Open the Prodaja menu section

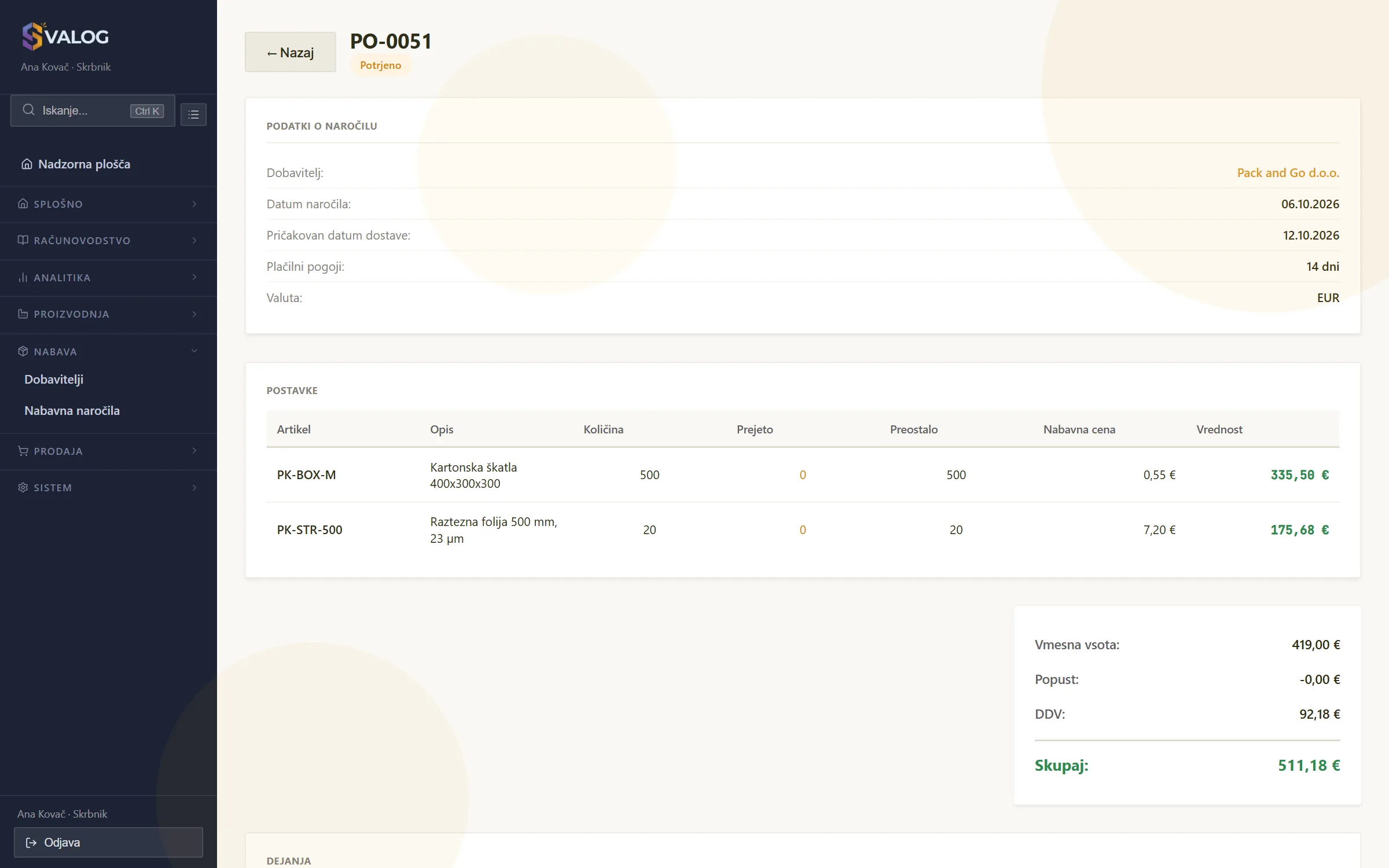(x=108, y=451)
